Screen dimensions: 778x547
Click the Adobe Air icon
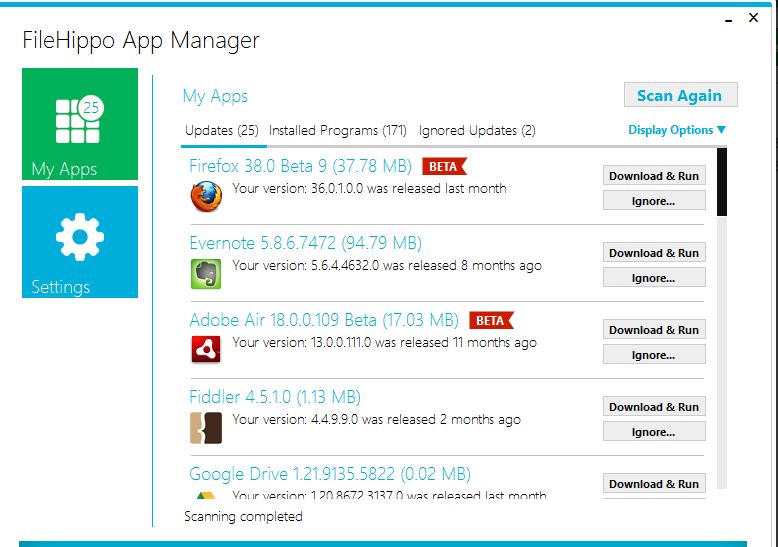pos(206,350)
